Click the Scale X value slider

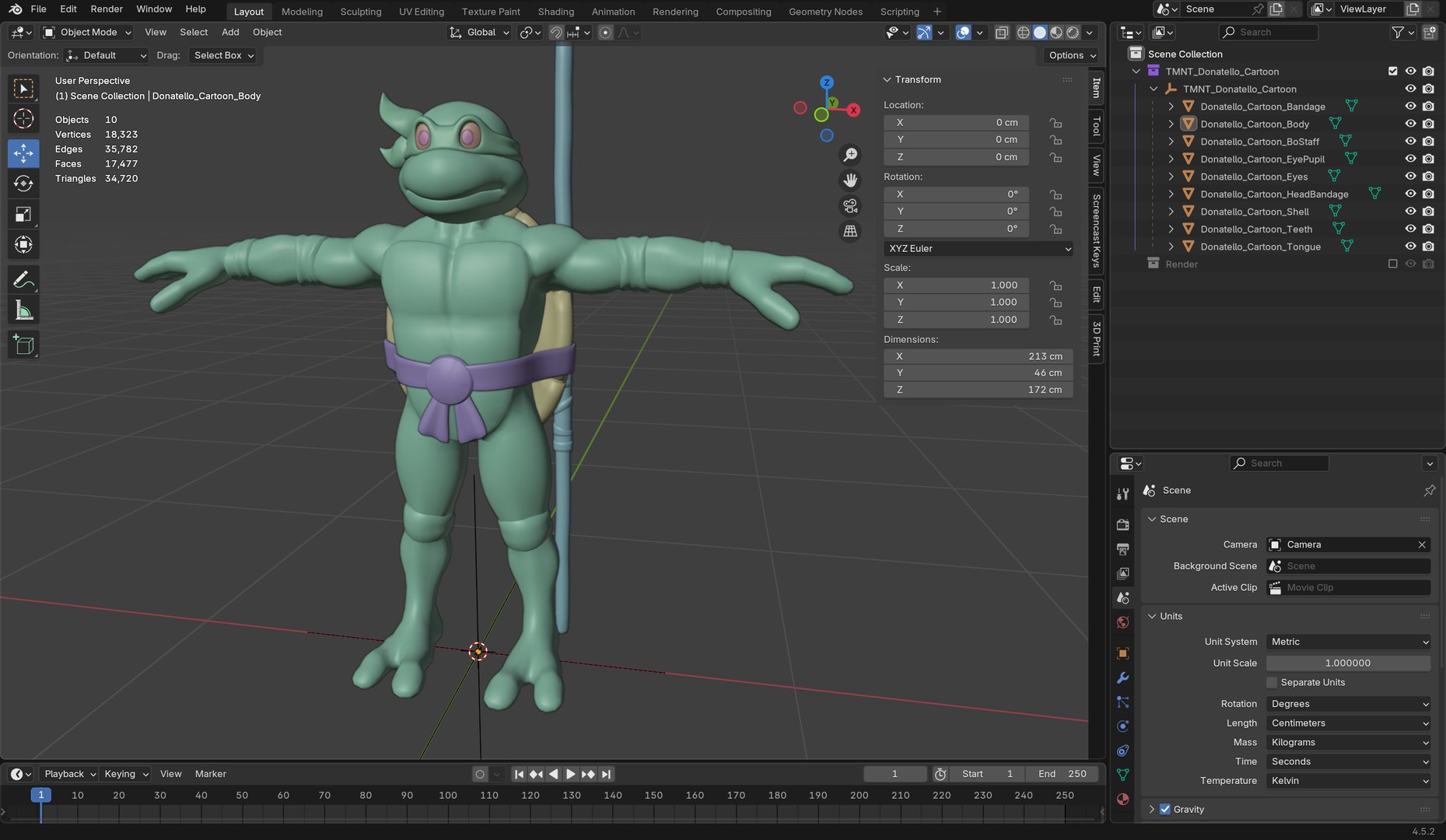tap(956, 285)
